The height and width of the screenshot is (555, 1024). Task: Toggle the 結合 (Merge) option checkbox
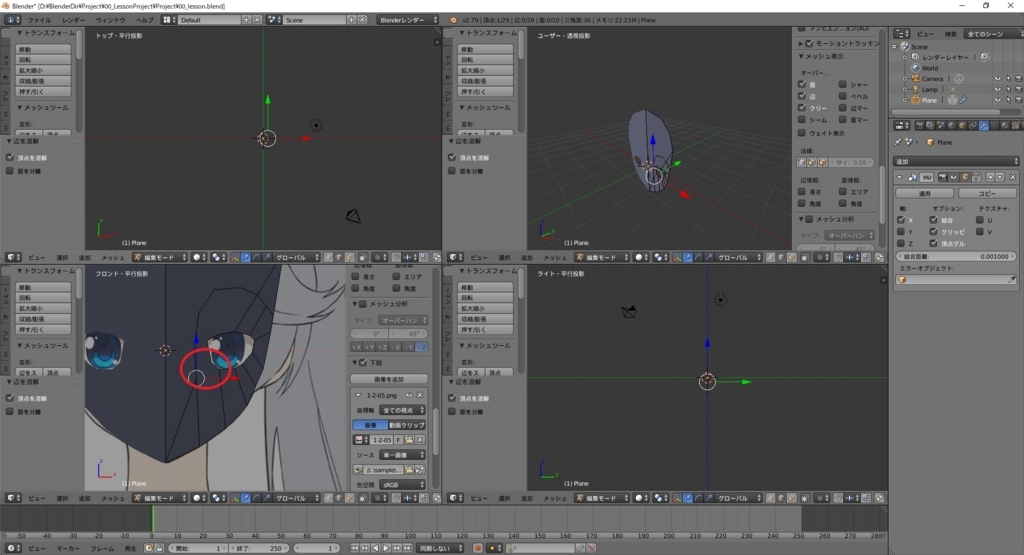coord(933,220)
